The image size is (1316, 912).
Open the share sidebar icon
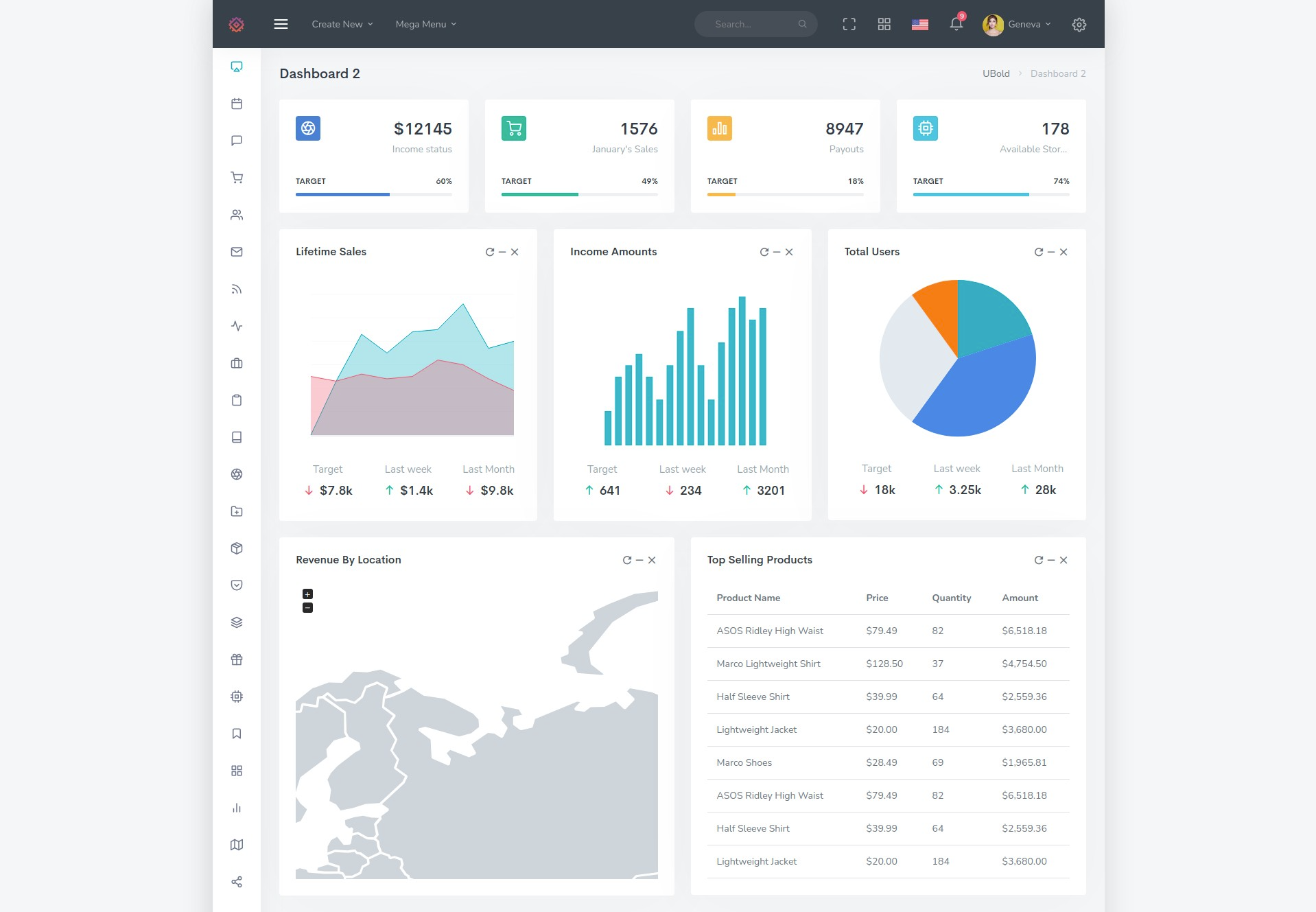(237, 882)
